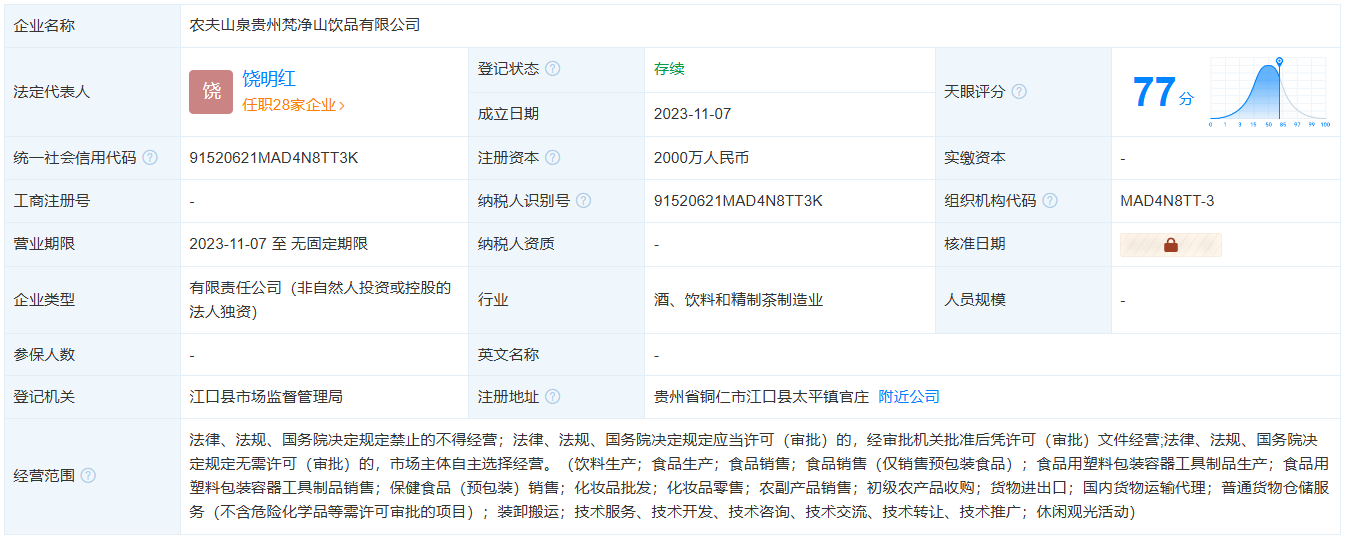The image size is (1345, 540).
Task: Click the red 饶 avatar badge
Action: pyautogui.click(x=212, y=91)
